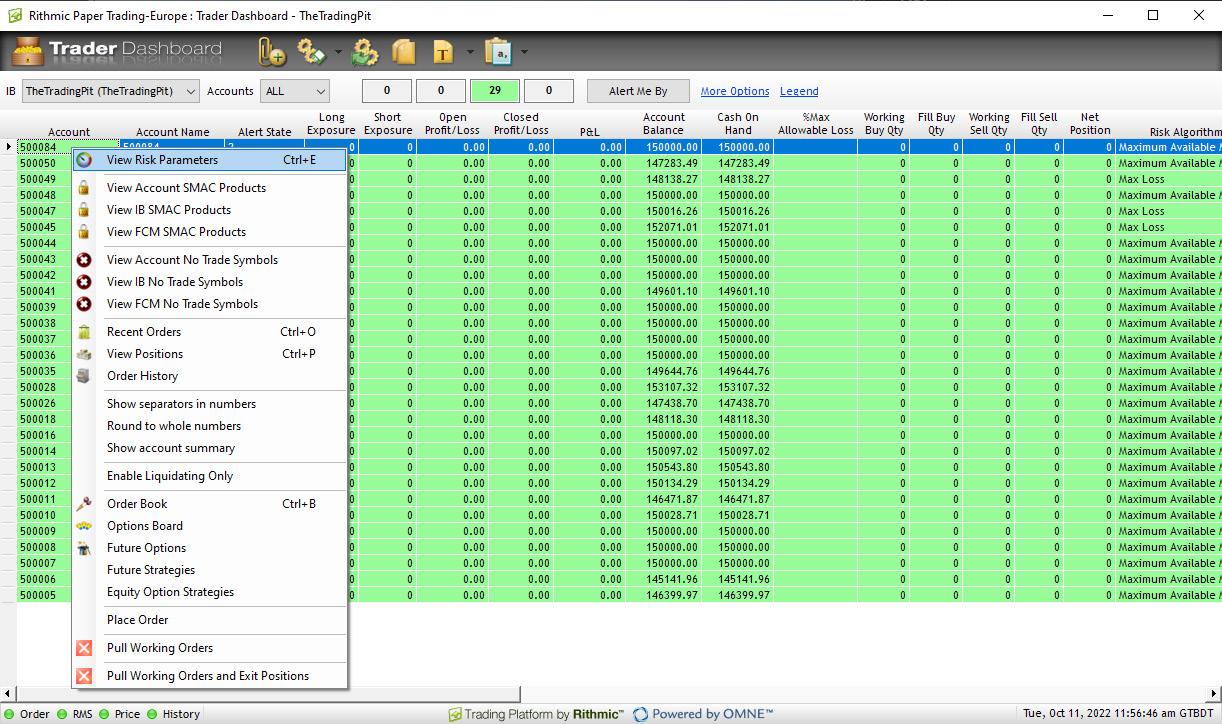Click the gears with money toolbar icon

pyautogui.click(x=364, y=51)
